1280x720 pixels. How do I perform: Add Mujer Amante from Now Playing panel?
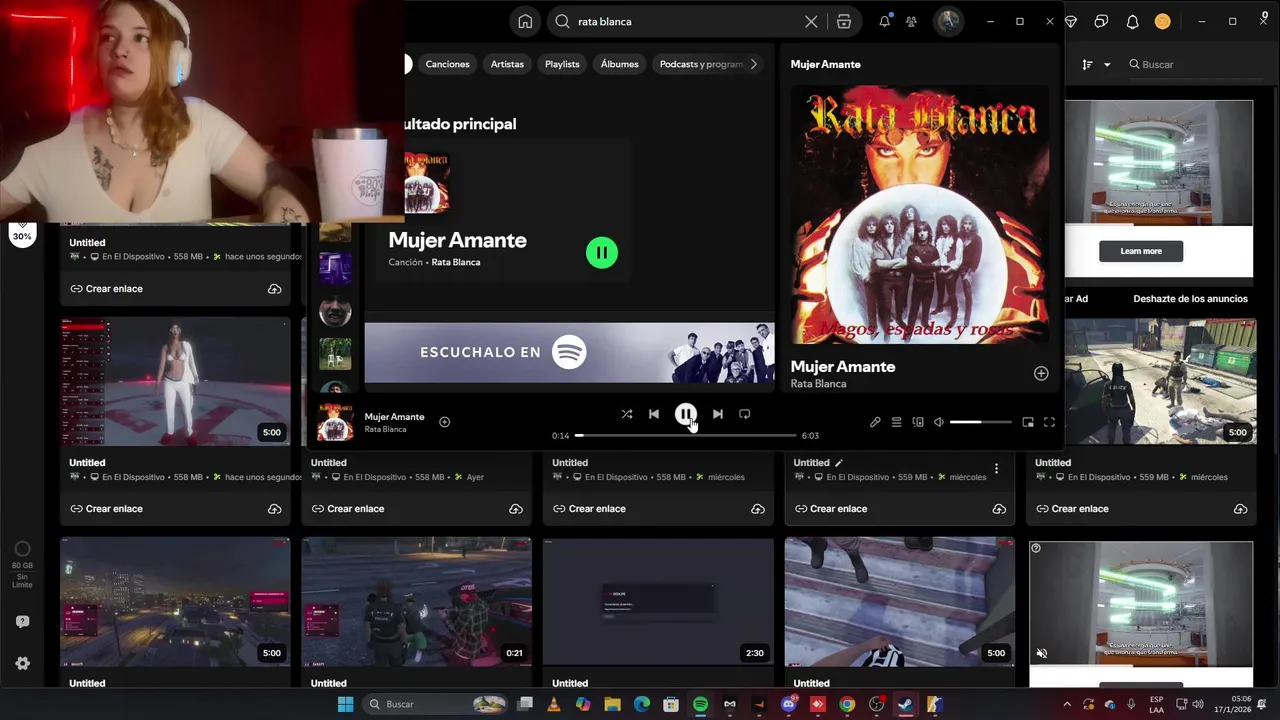[1041, 373]
